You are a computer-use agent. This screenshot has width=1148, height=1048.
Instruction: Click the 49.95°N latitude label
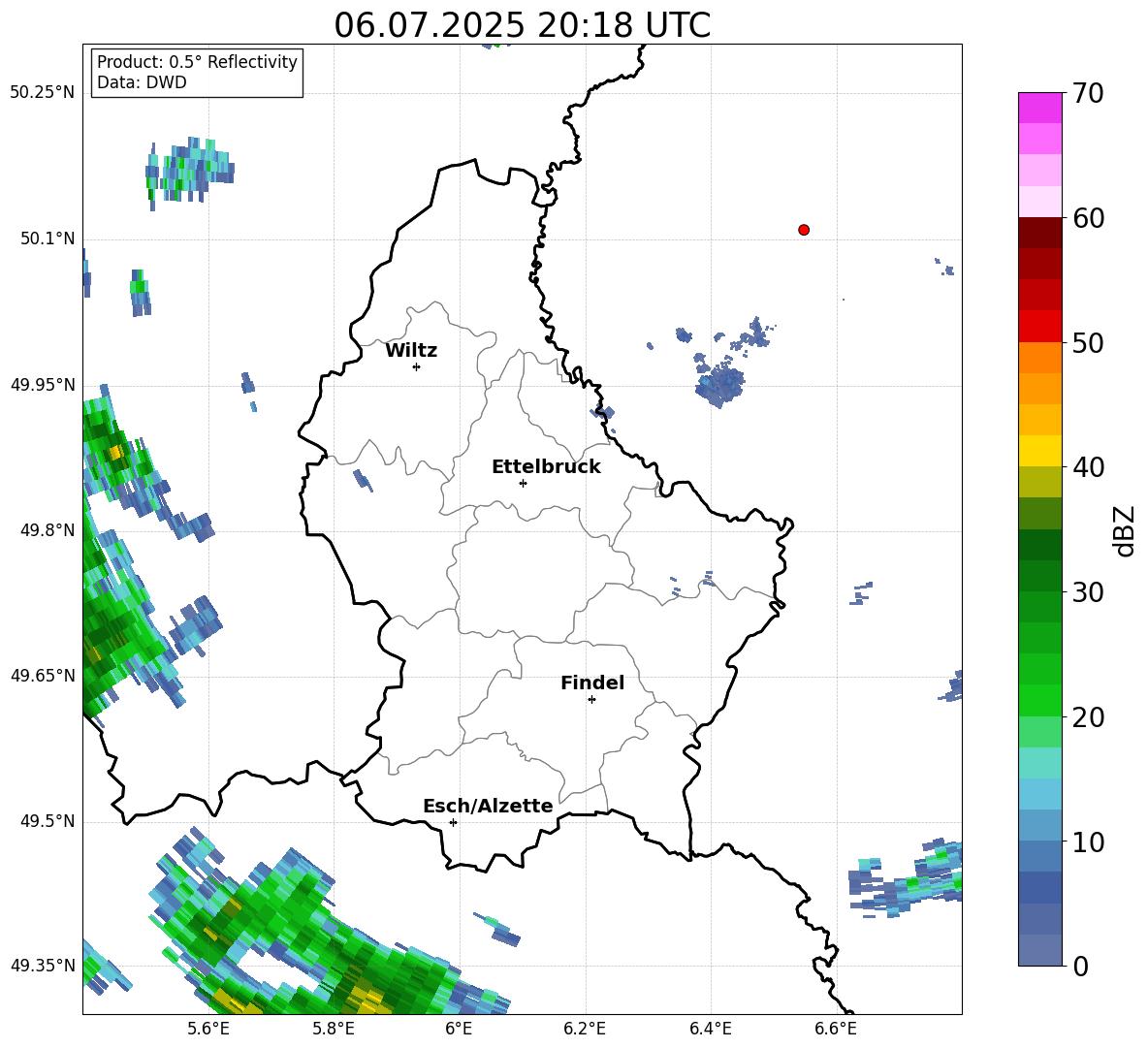[x=42, y=384]
